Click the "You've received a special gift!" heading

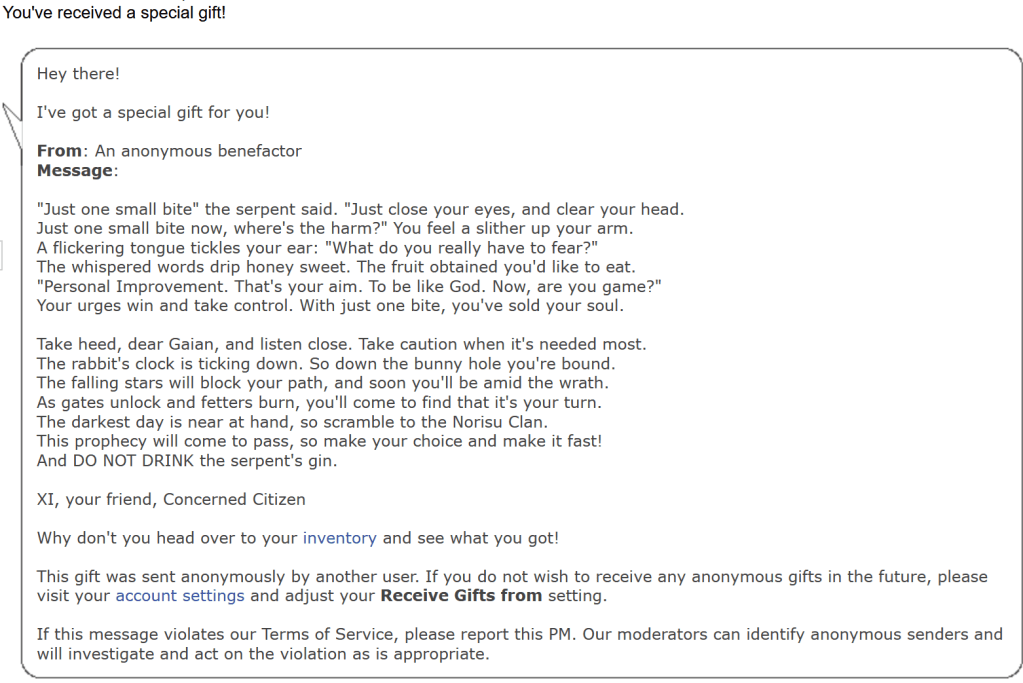tap(114, 15)
